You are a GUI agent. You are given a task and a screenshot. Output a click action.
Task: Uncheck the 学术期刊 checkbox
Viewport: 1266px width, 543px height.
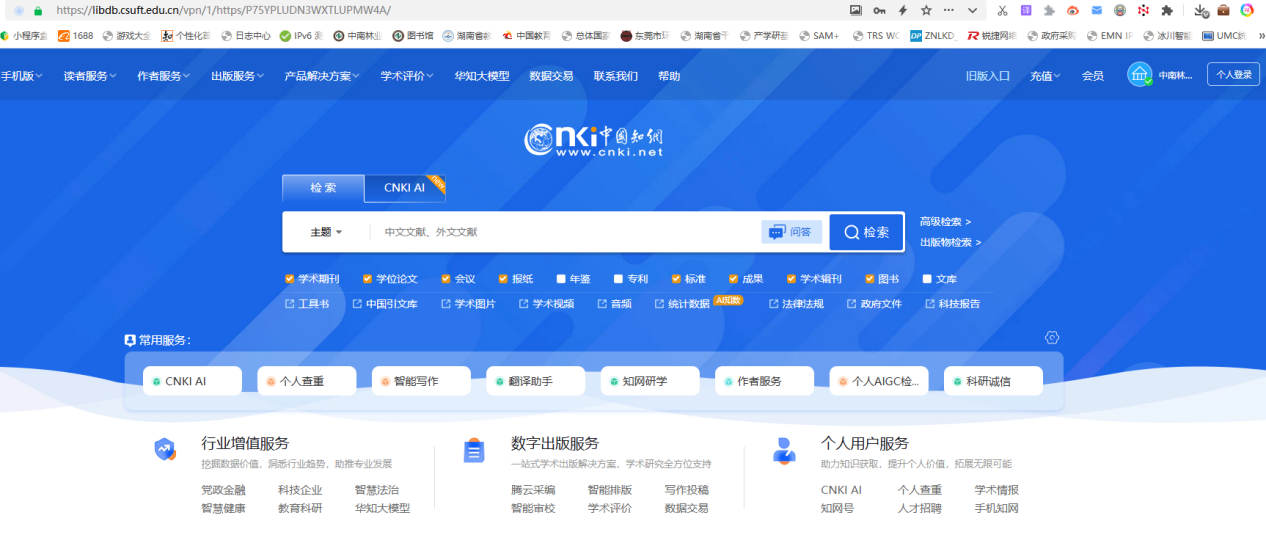click(x=290, y=279)
